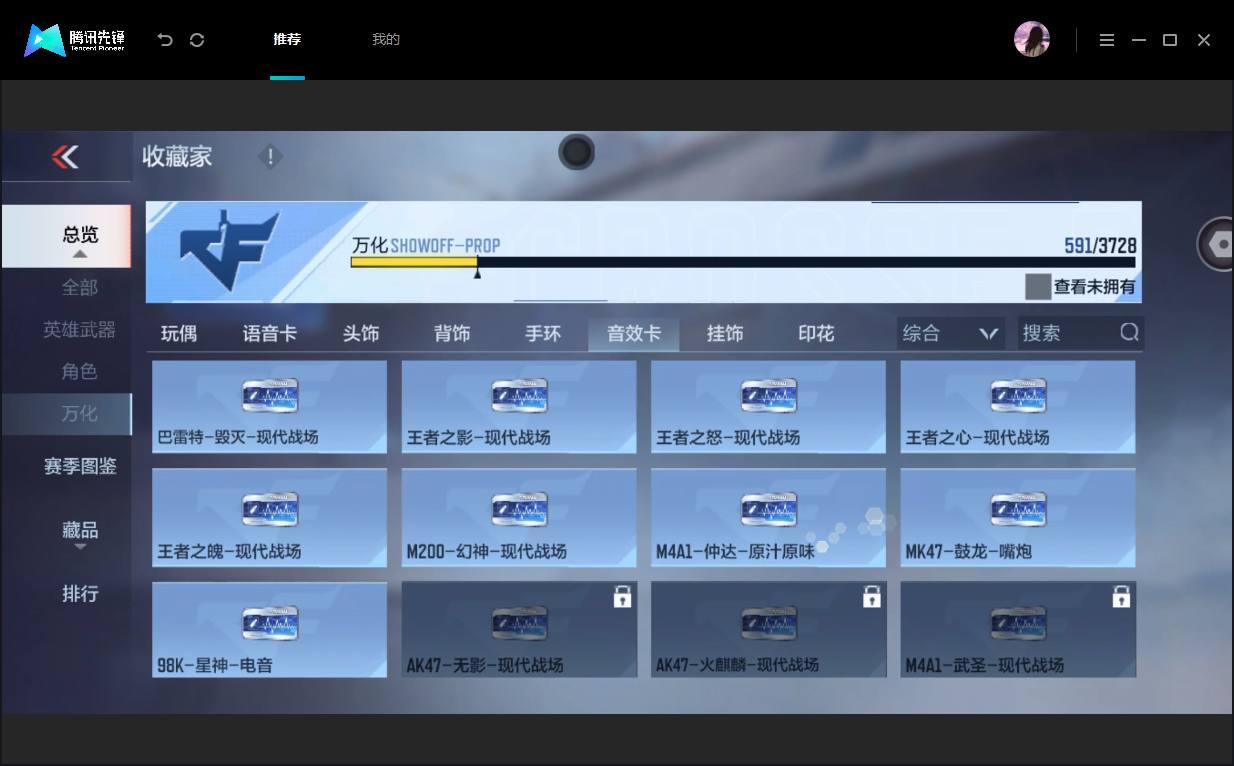Image resolution: width=1234 pixels, height=766 pixels.
Task: Click the AK47-无影-现代战场 label
Action: point(484,665)
